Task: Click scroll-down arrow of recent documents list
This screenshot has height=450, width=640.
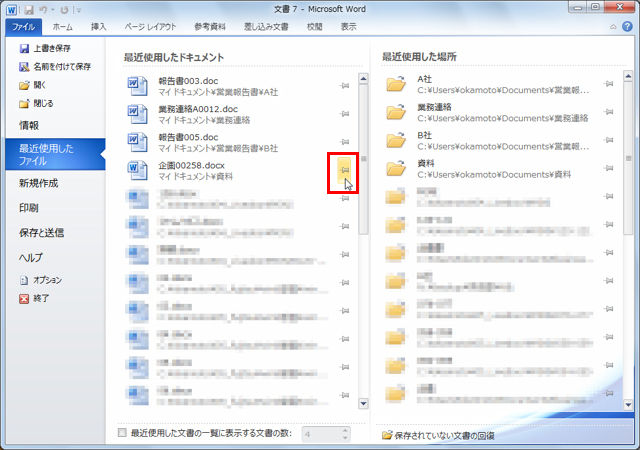Action: tap(363, 403)
